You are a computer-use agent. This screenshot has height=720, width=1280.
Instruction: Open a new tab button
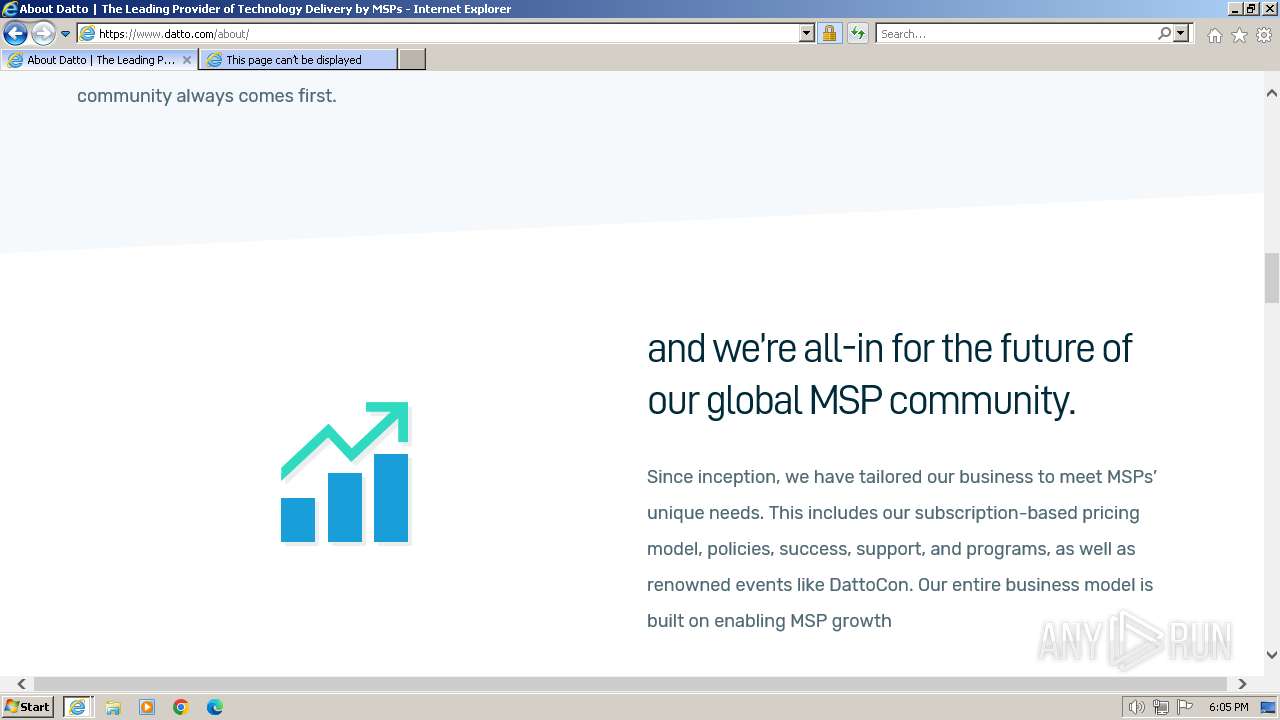tap(412, 60)
